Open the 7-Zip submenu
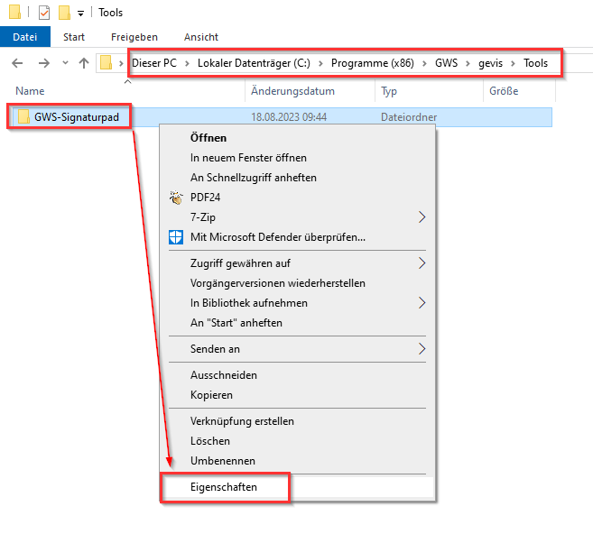 click(x=297, y=217)
